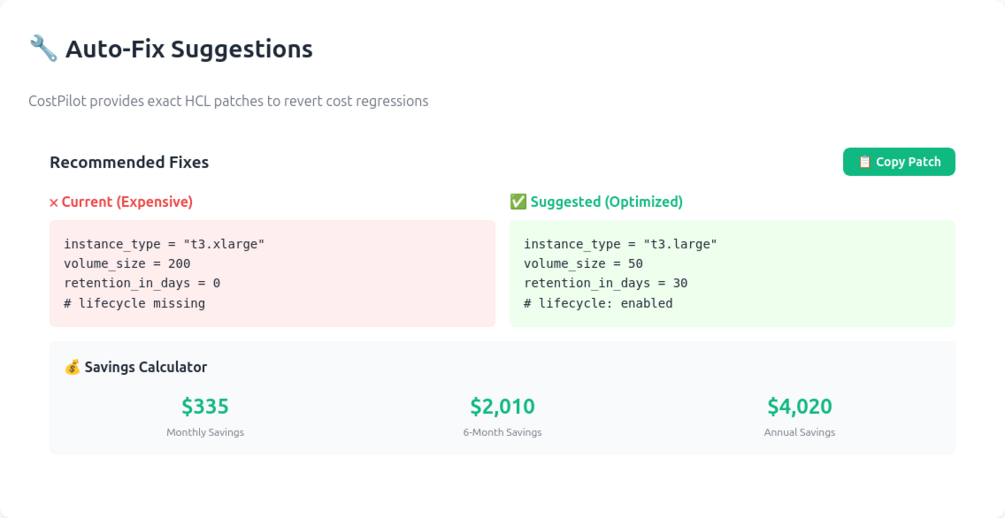Click the red X before Current (Expensive)

tap(54, 203)
